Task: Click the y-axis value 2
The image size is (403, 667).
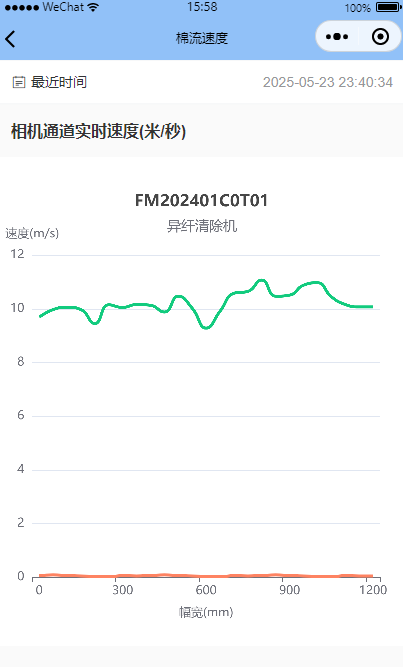Action: coord(20,522)
